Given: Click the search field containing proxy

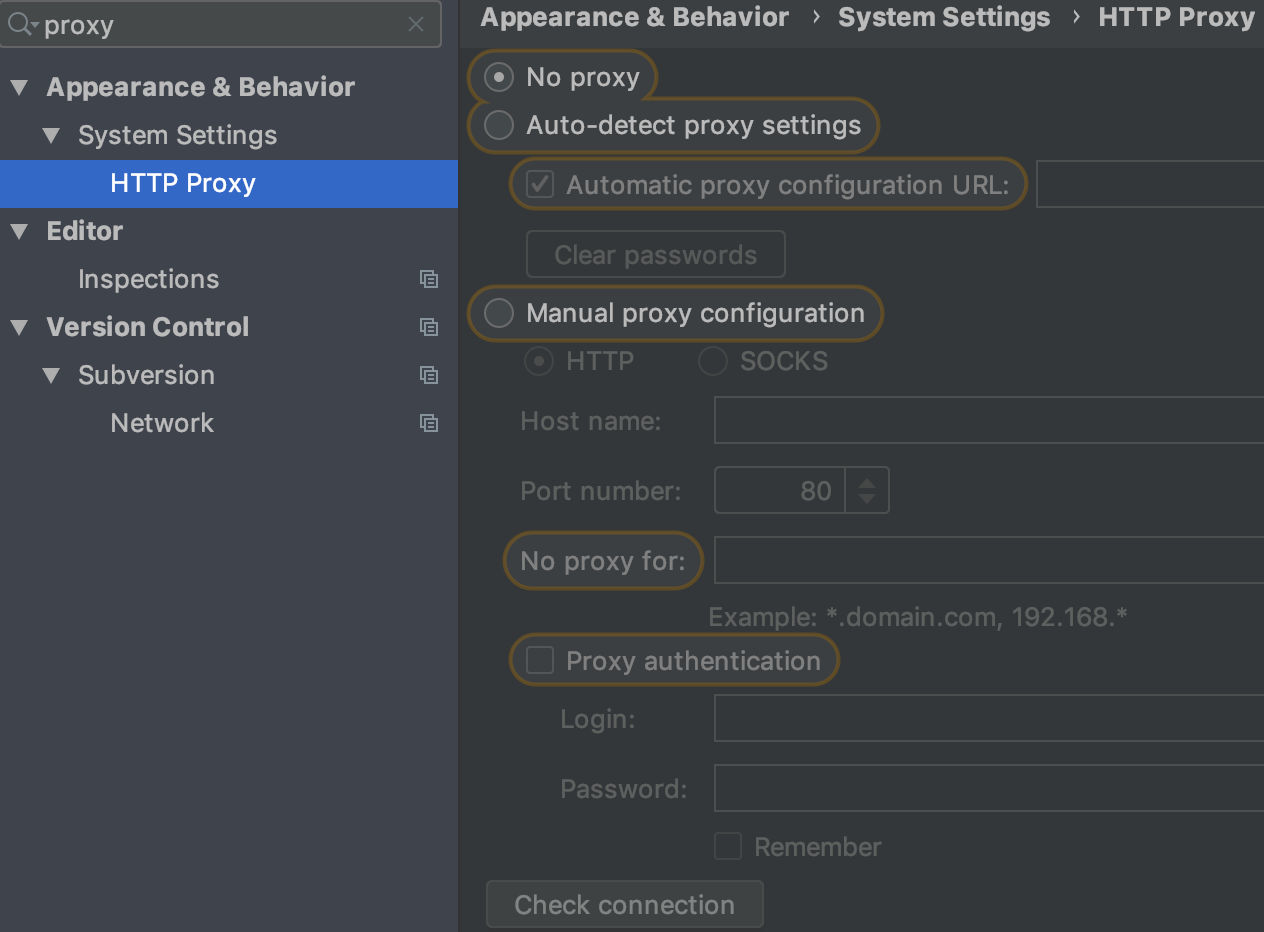Looking at the screenshot, I should pos(220,25).
